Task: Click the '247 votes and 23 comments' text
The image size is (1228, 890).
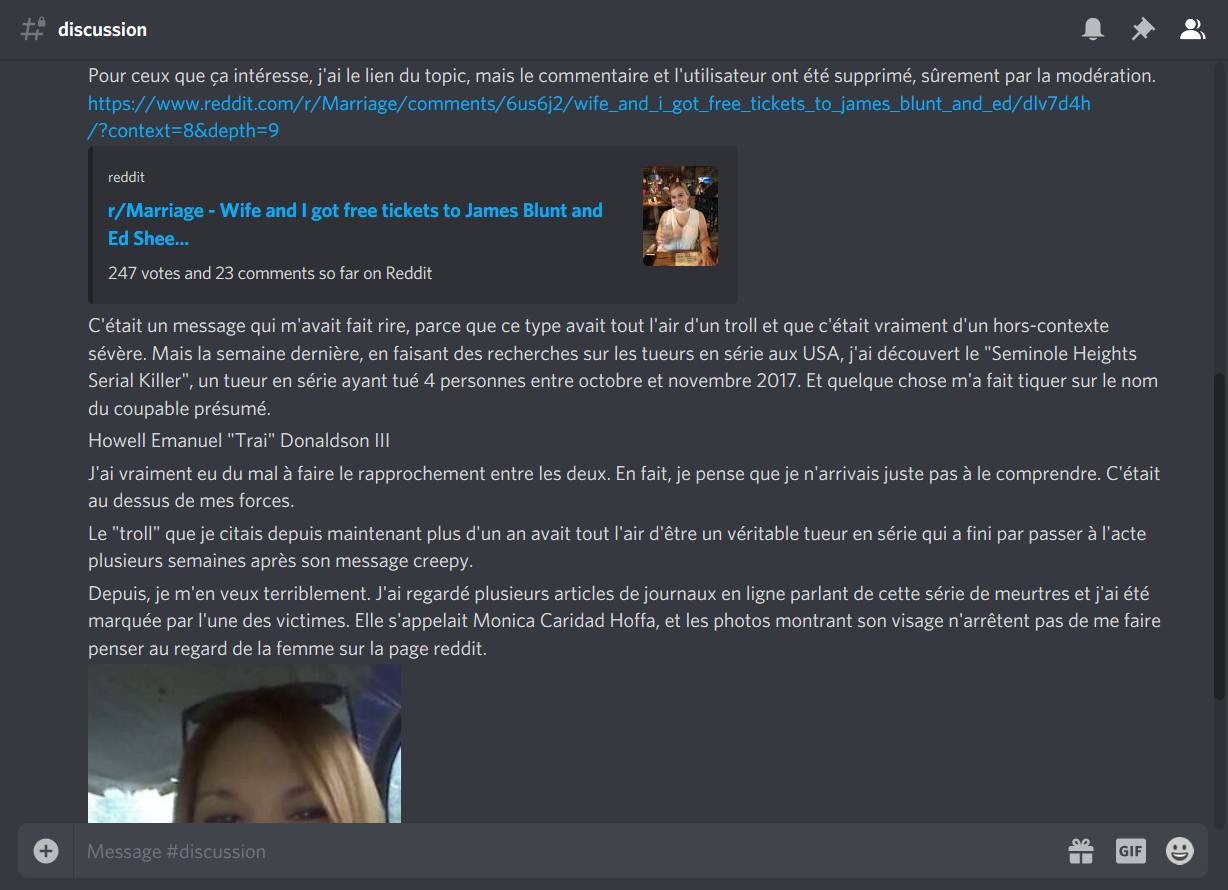Action: (x=270, y=272)
